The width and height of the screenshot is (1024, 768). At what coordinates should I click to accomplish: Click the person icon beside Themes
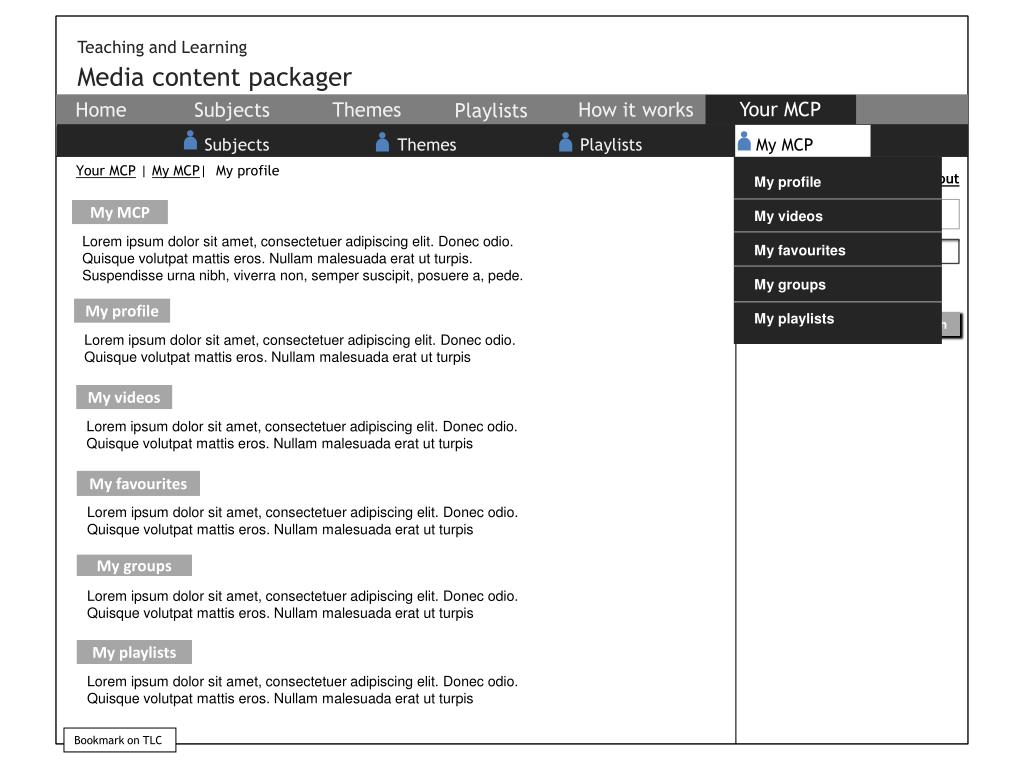383,142
